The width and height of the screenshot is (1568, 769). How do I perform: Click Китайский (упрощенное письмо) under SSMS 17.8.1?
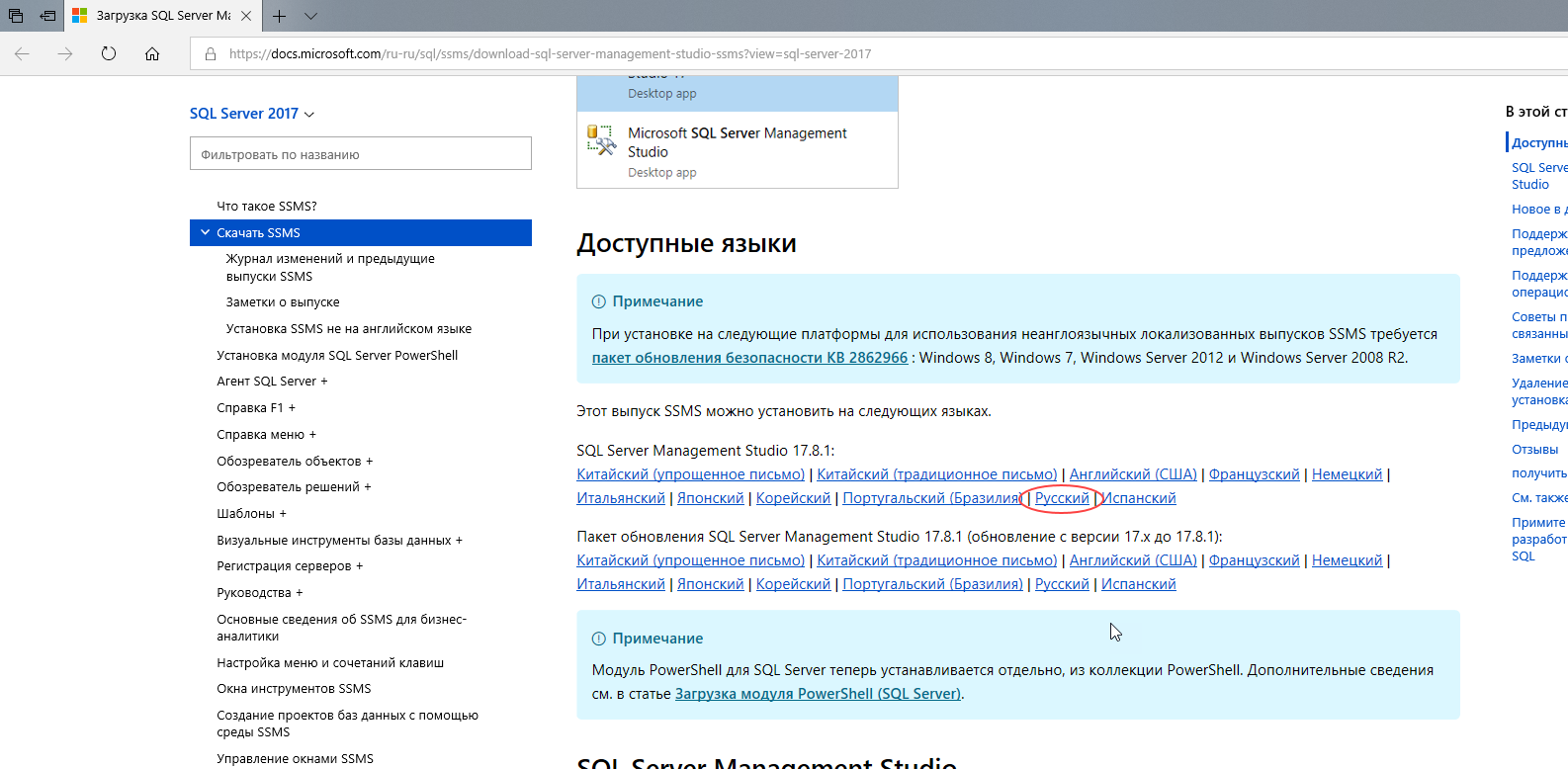coord(691,474)
